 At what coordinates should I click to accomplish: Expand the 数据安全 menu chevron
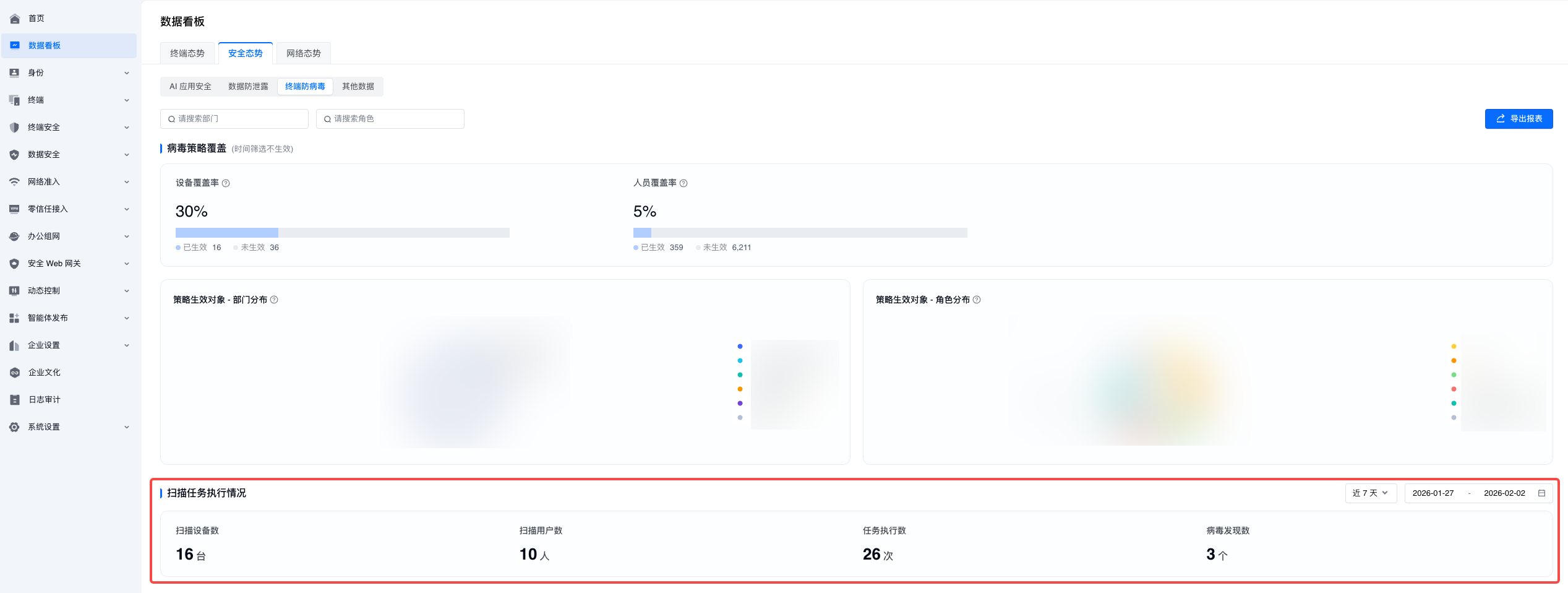[x=127, y=154]
